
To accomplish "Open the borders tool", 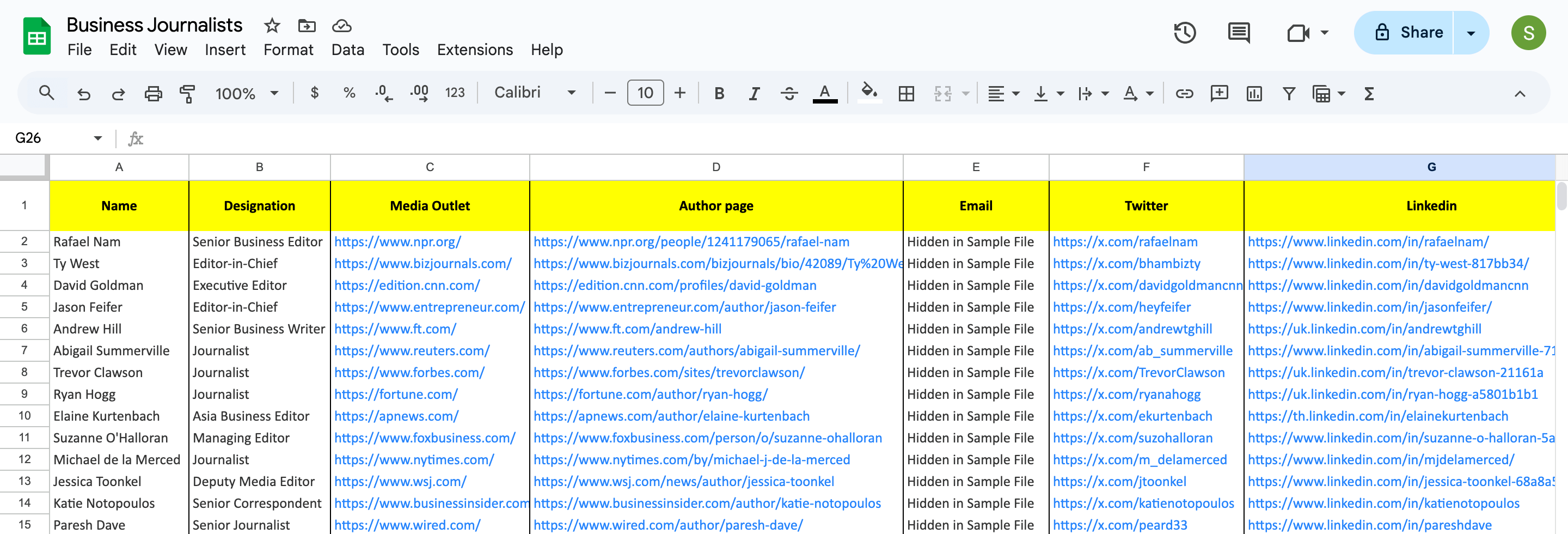I will (x=906, y=93).
